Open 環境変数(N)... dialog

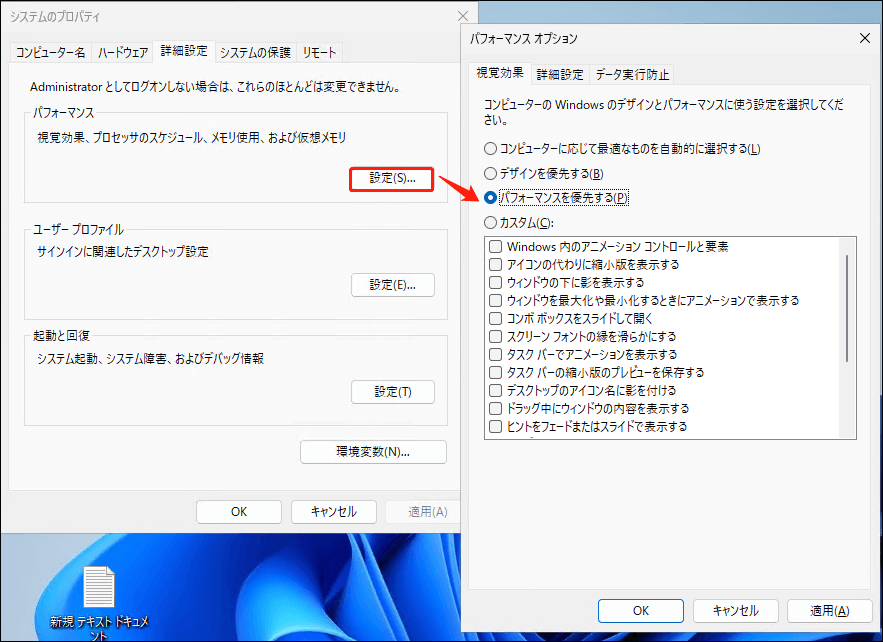[x=373, y=452]
